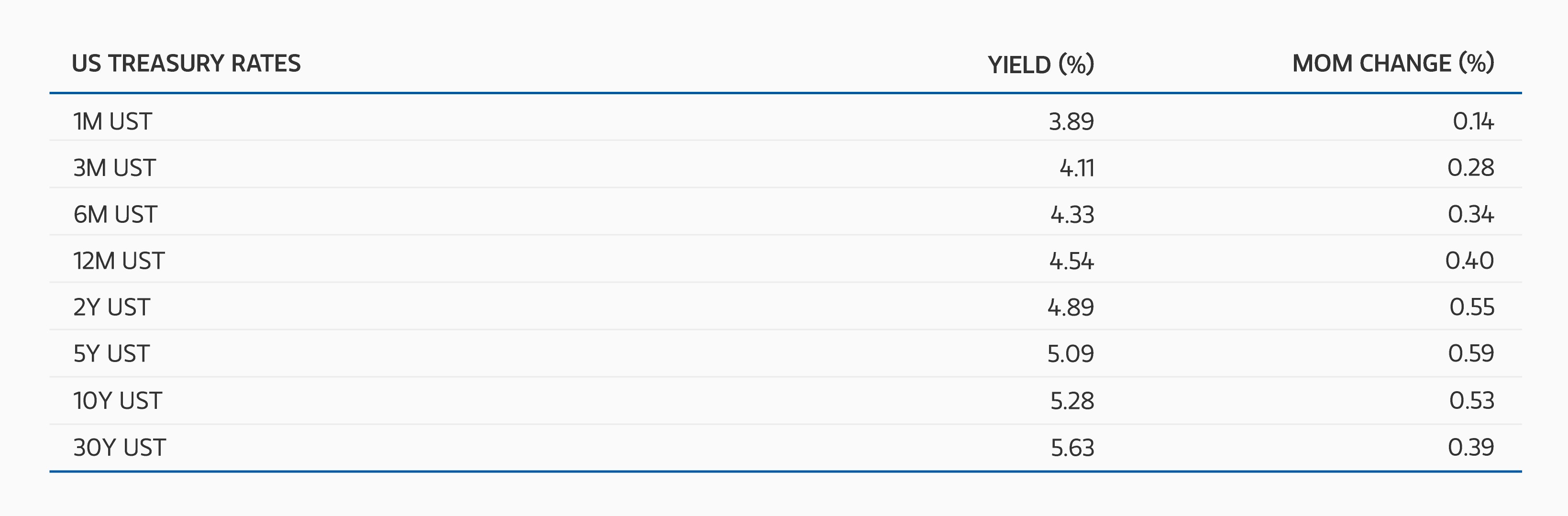Click the YIELD (%) column header
This screenshot has width=1568, height=516.
pos(1041,65)
